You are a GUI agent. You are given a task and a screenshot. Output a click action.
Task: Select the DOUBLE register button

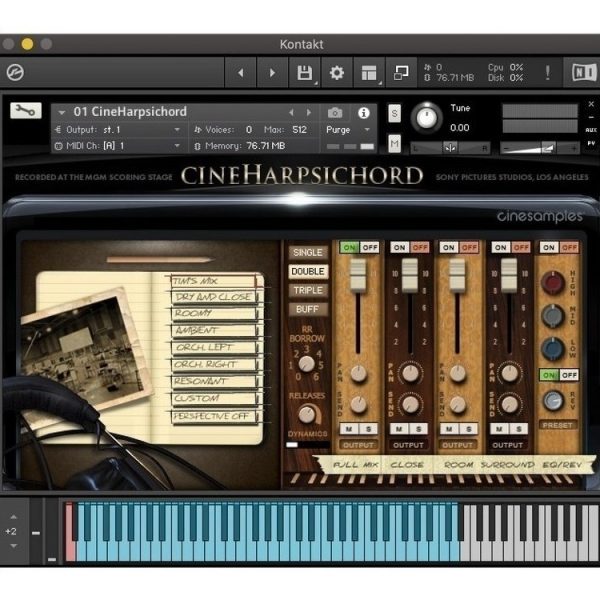coord(308,271)
